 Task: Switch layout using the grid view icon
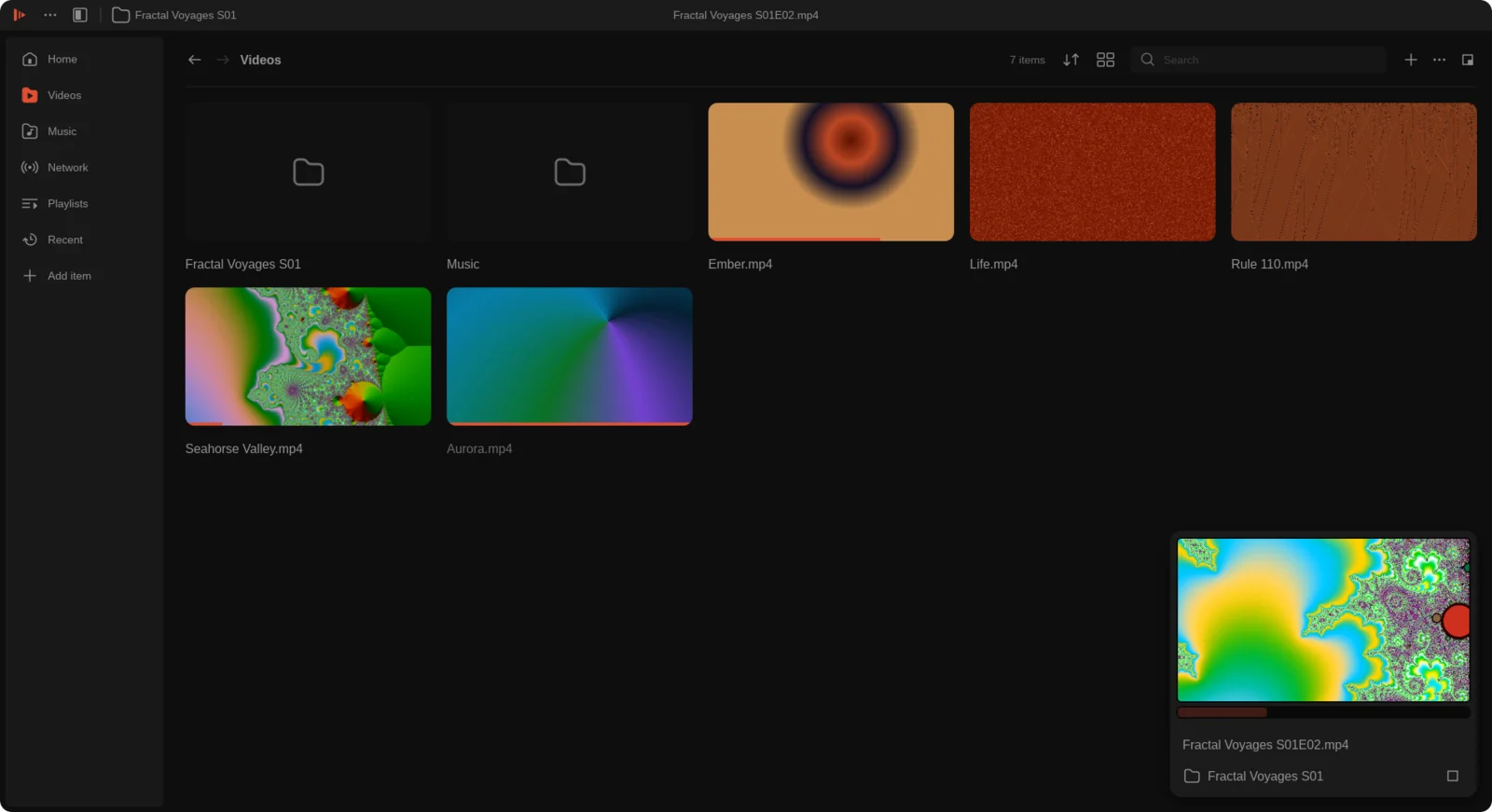coord(1105,60)
